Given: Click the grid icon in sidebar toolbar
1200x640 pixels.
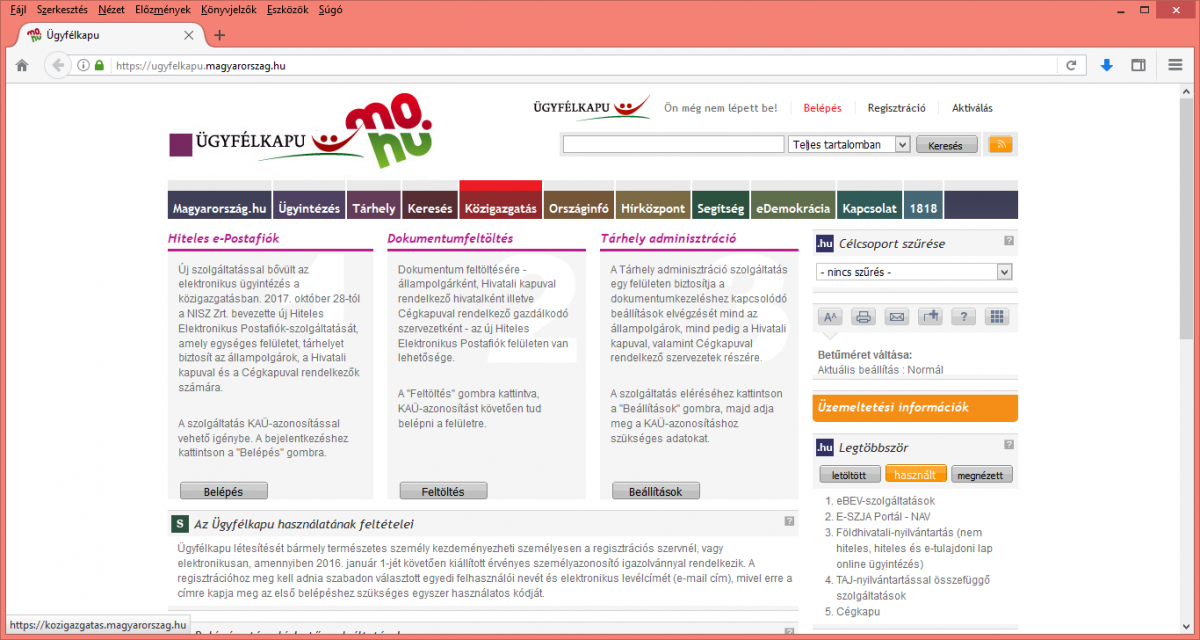Looking at the screenshot, I should [x=996, y=317].
